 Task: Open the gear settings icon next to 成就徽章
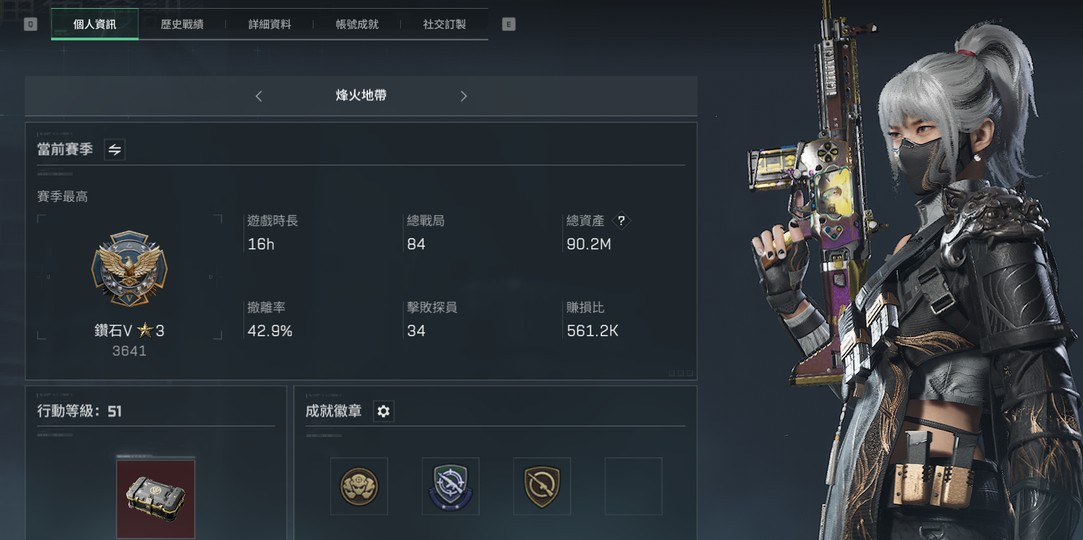coord(383,412)
